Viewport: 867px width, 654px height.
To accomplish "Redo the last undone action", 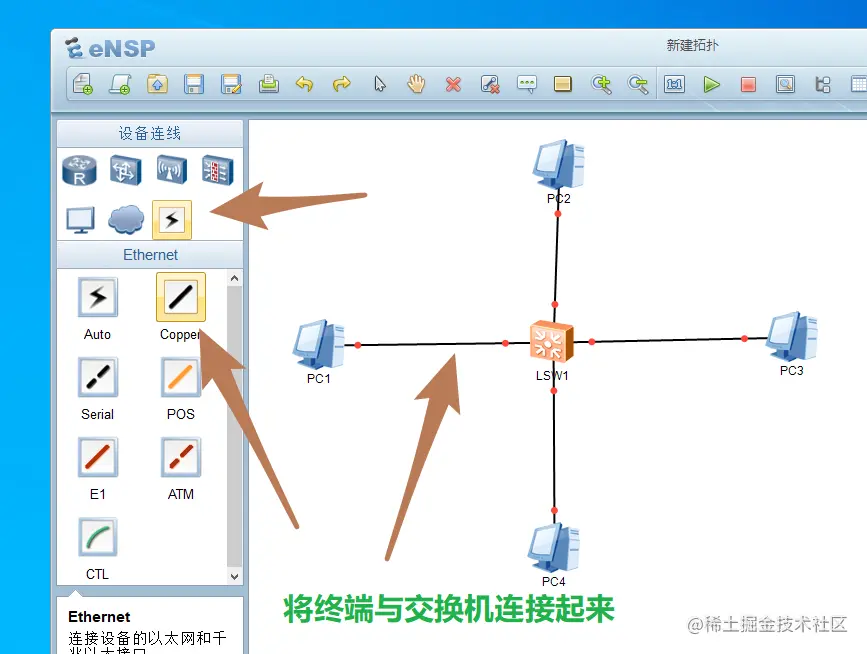I will click(x=342, y=84).
